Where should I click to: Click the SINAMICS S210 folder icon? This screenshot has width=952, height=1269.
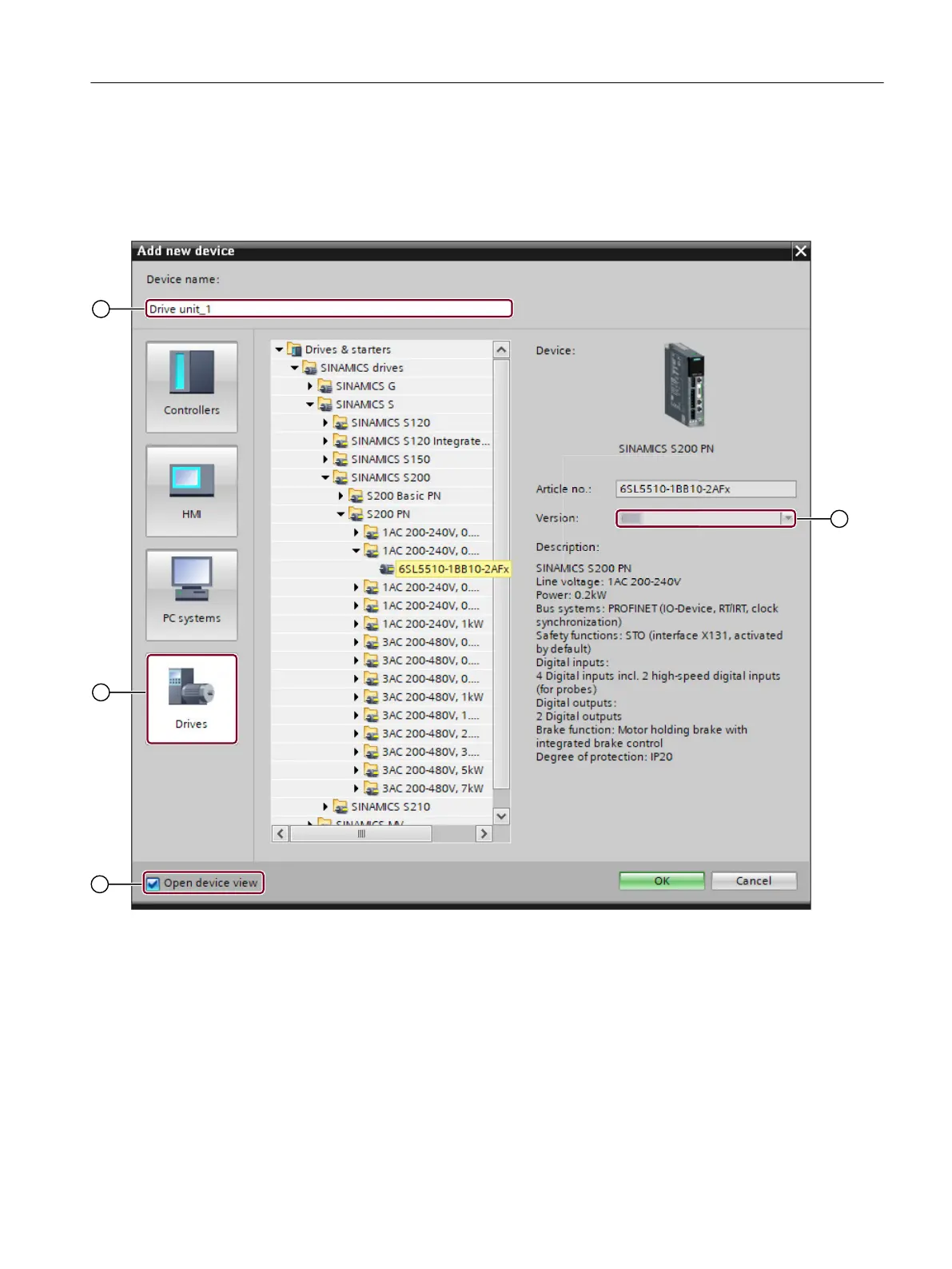[x=341, y=807]
